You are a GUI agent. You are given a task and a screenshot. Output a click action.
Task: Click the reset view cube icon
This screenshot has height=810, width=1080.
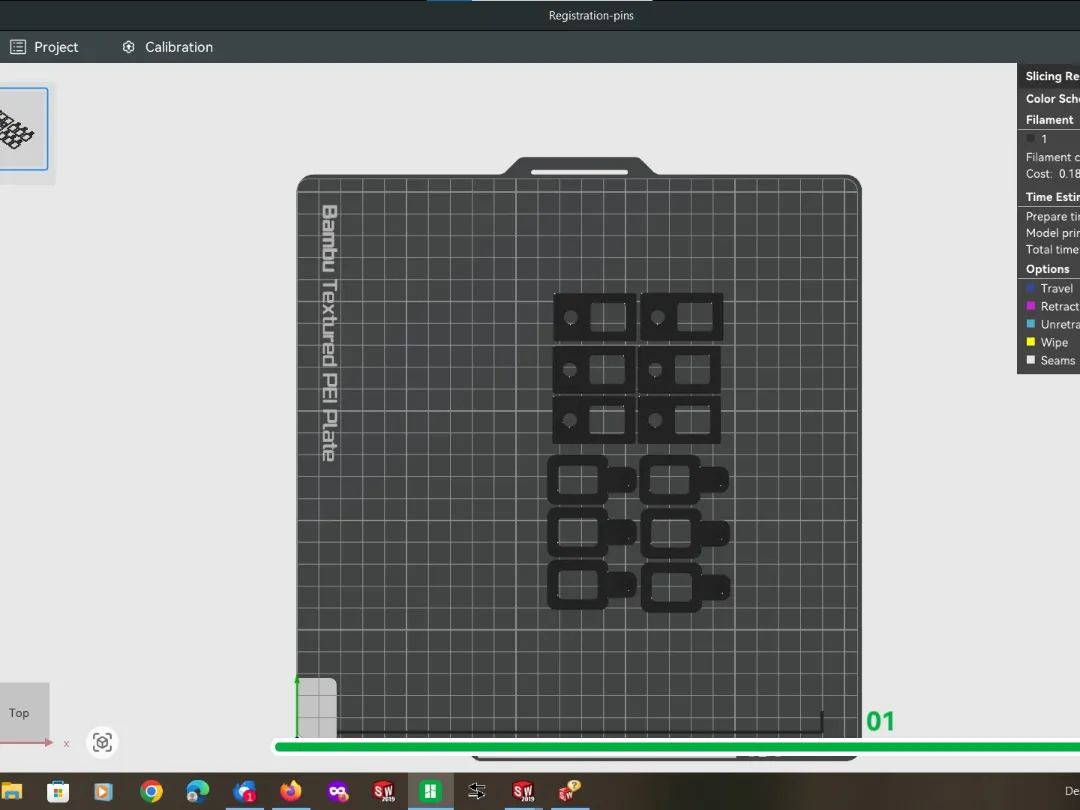click(102, 742)
